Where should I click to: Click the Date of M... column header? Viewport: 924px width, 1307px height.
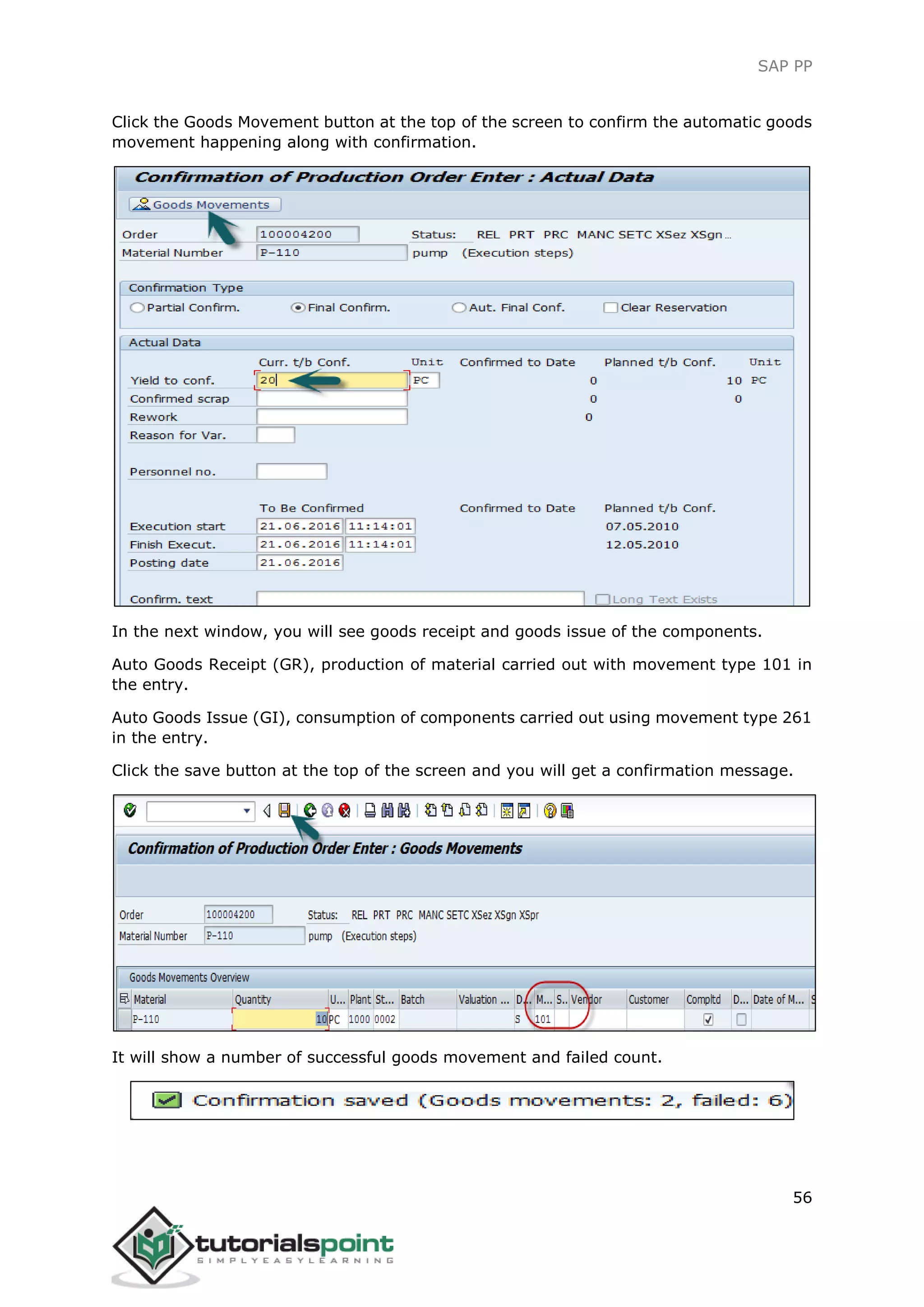click(x=780, y=1000)
